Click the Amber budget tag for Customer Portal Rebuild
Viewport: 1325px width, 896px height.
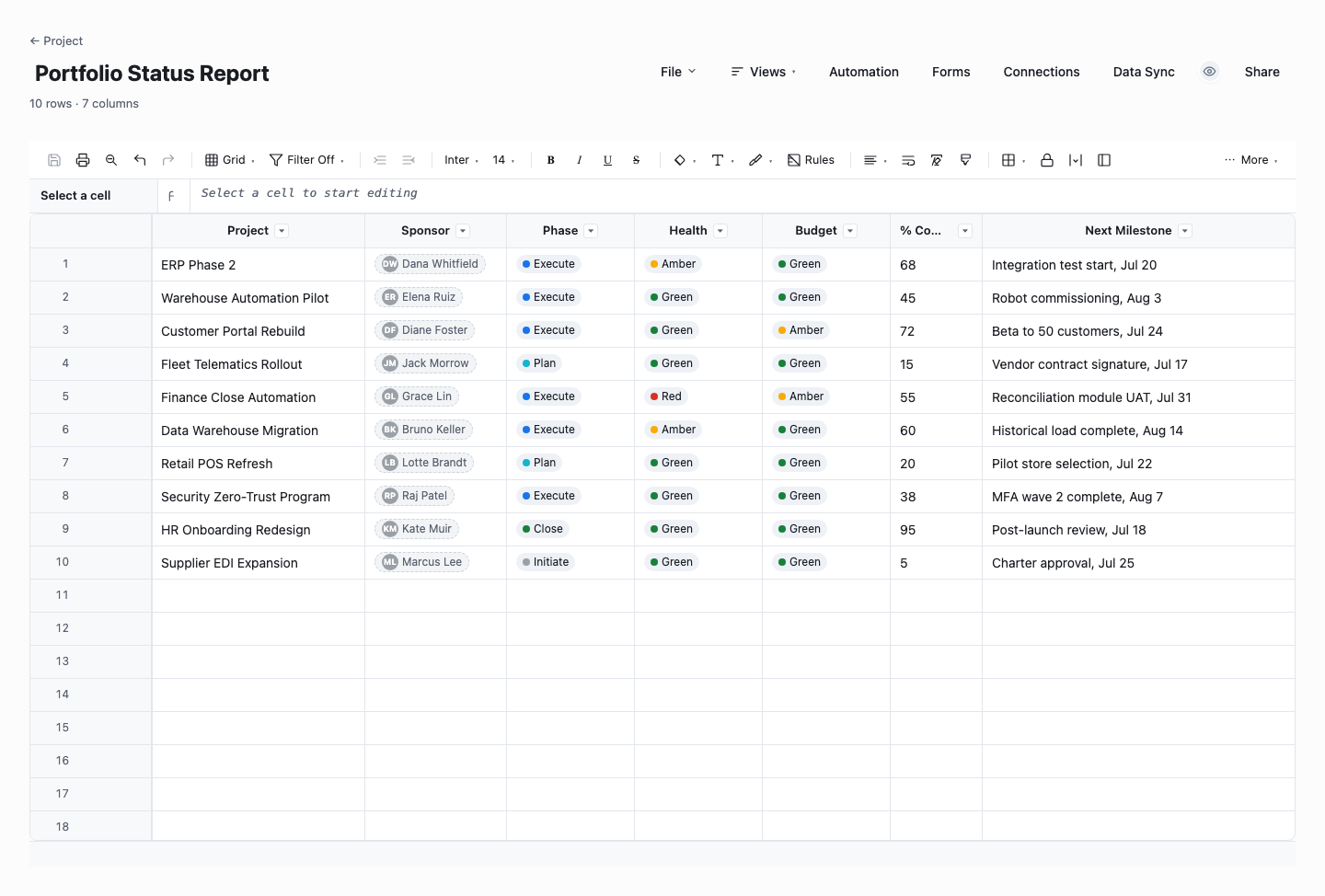801,330
